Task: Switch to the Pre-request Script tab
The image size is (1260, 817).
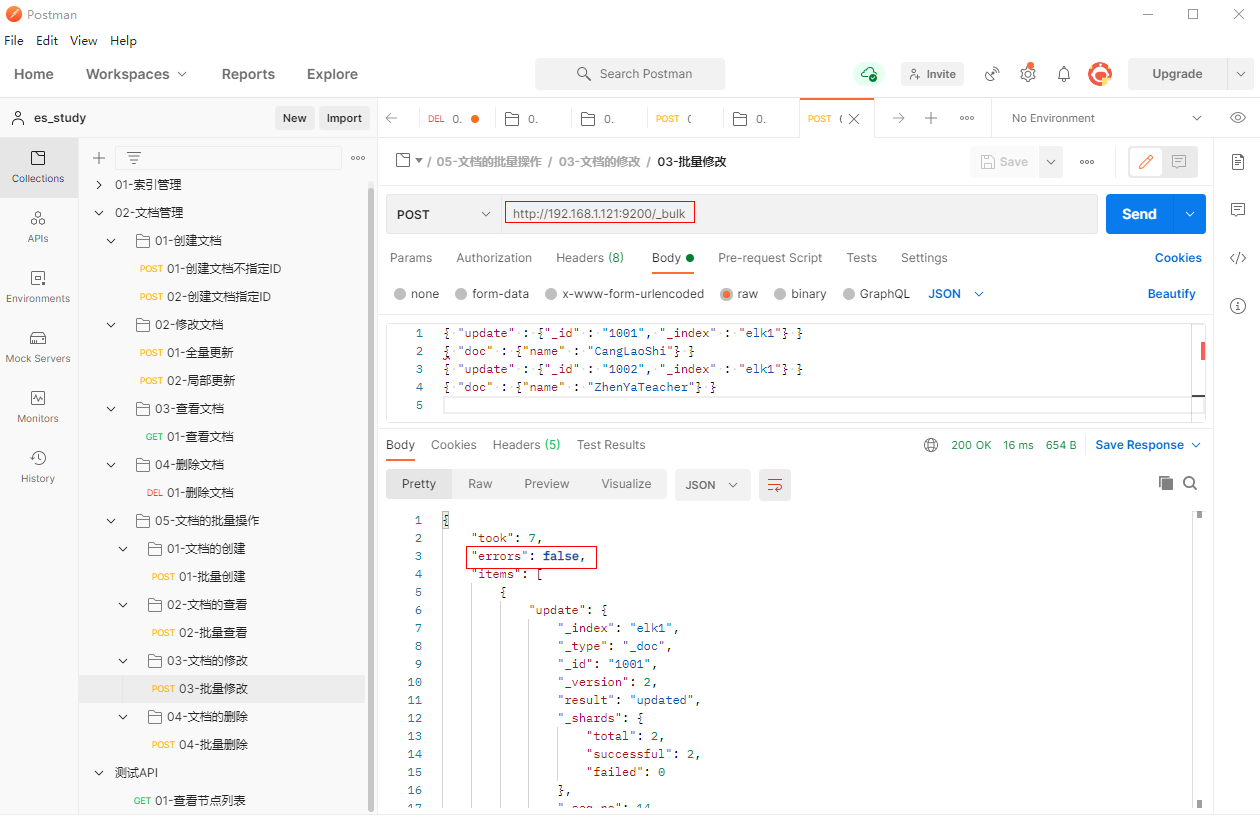Action: point(770,258)
